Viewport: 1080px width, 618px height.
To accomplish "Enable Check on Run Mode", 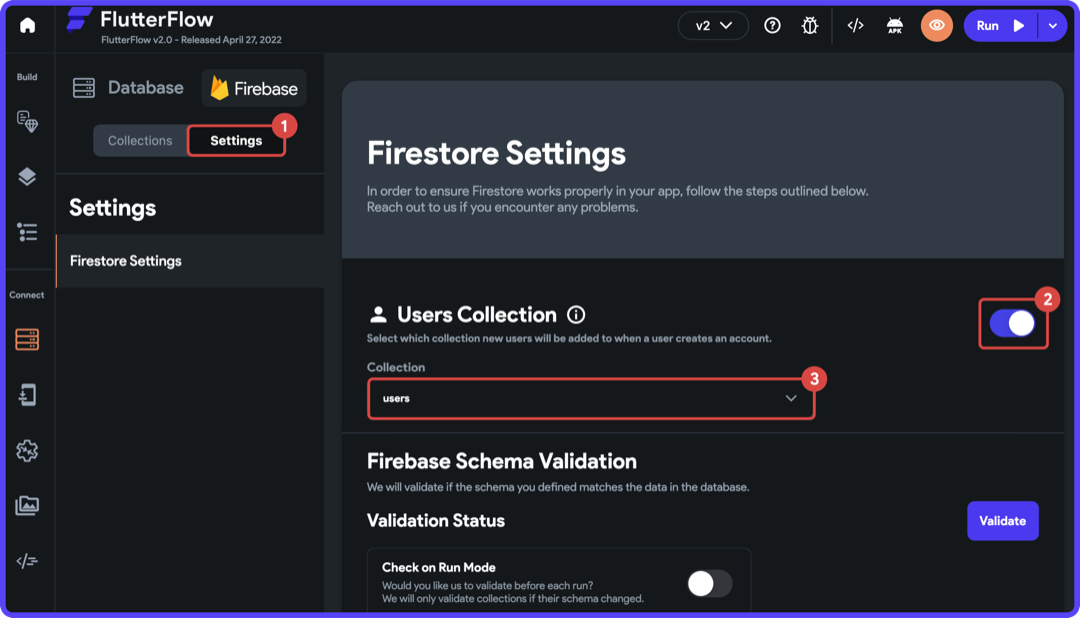I will (710, 583).
